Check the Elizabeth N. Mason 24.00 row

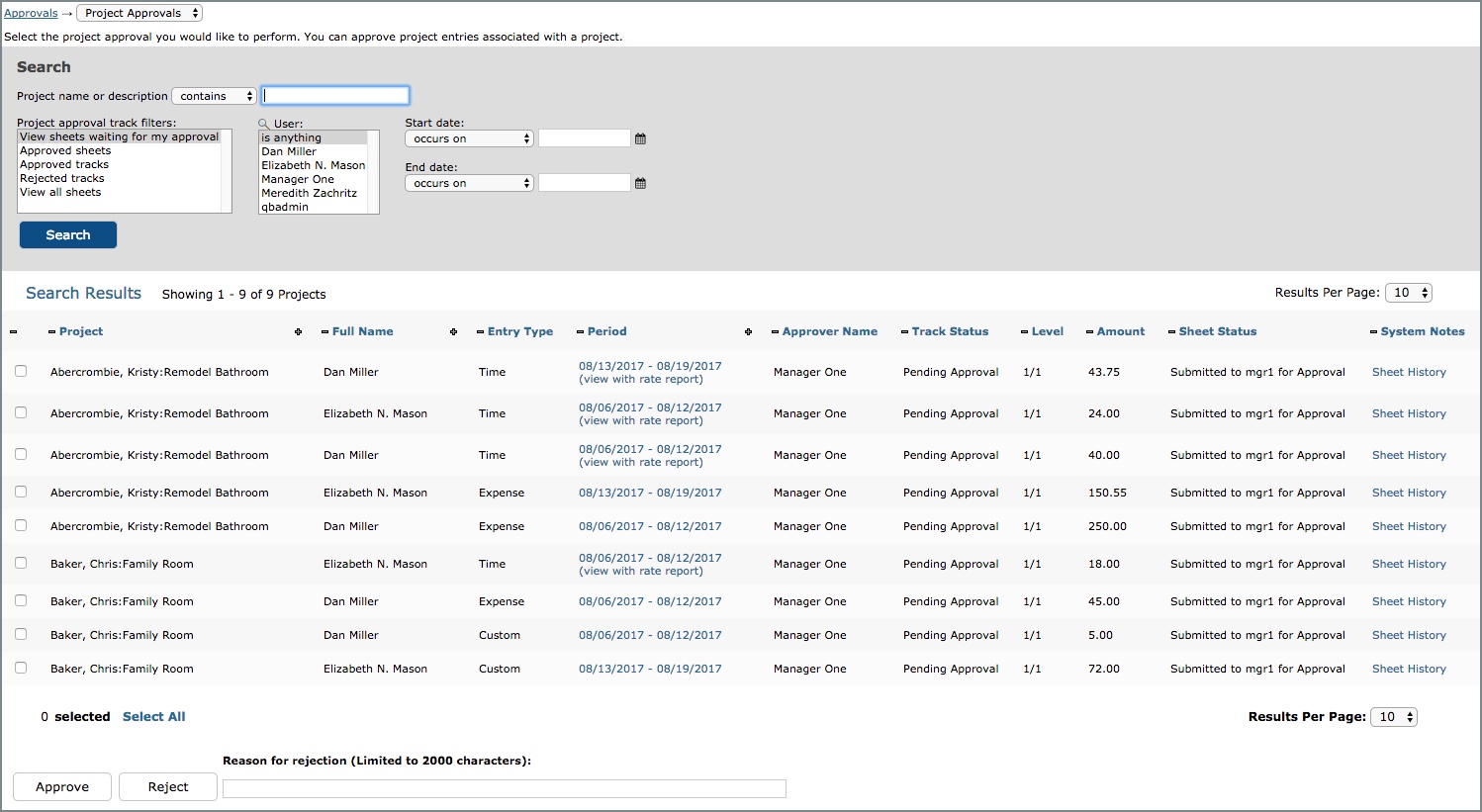(x=21, y=412)
